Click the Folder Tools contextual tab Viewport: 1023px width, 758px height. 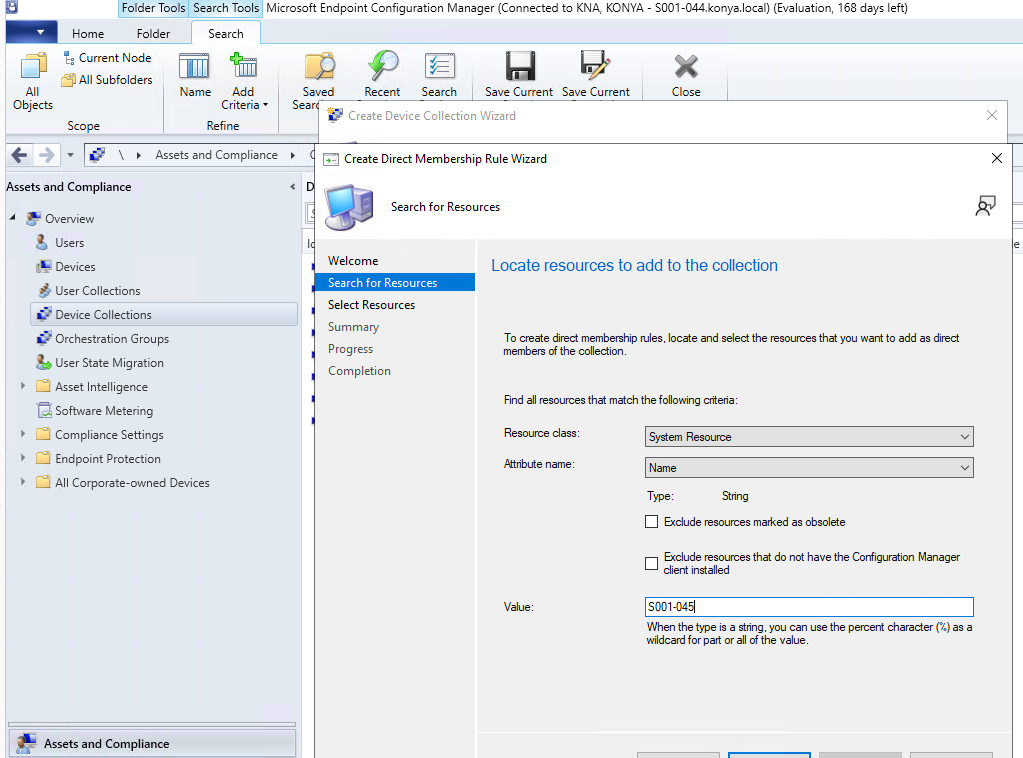pos(153,8)
